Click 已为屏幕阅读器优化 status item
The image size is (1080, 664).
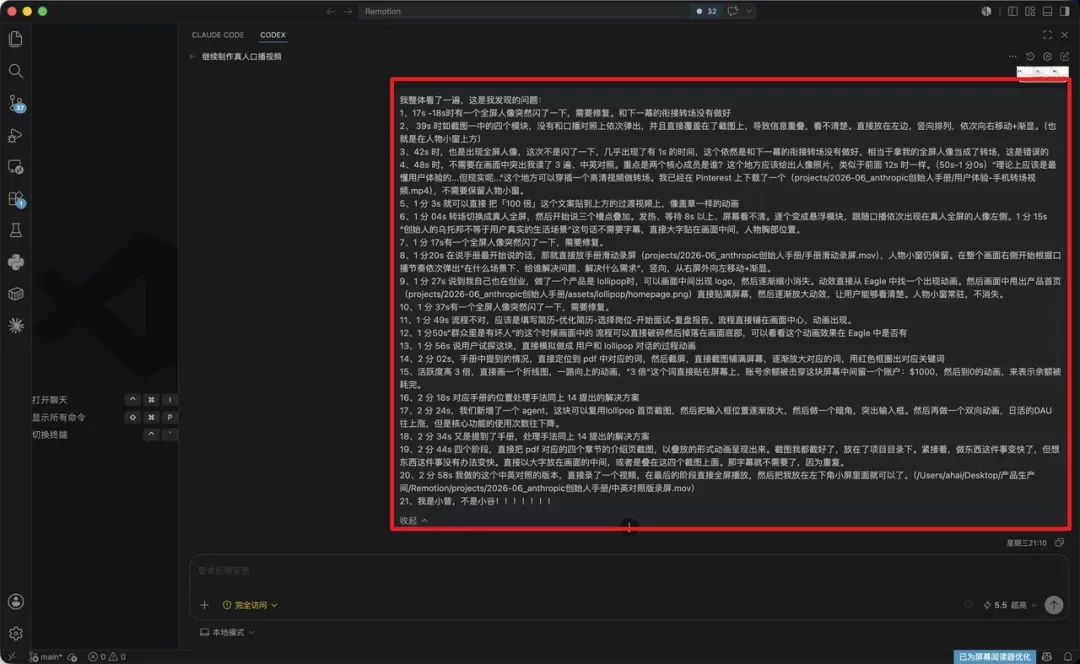pyautogui.click(x=994, y=657)
